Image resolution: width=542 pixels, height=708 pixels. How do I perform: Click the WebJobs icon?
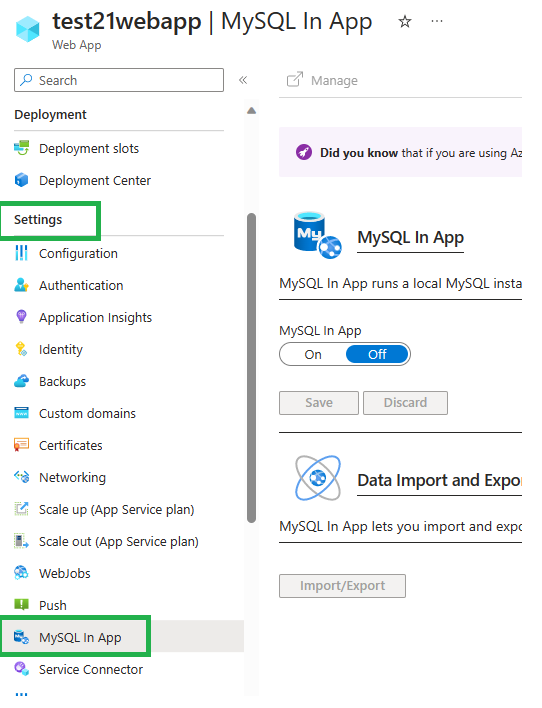point(21,573)
